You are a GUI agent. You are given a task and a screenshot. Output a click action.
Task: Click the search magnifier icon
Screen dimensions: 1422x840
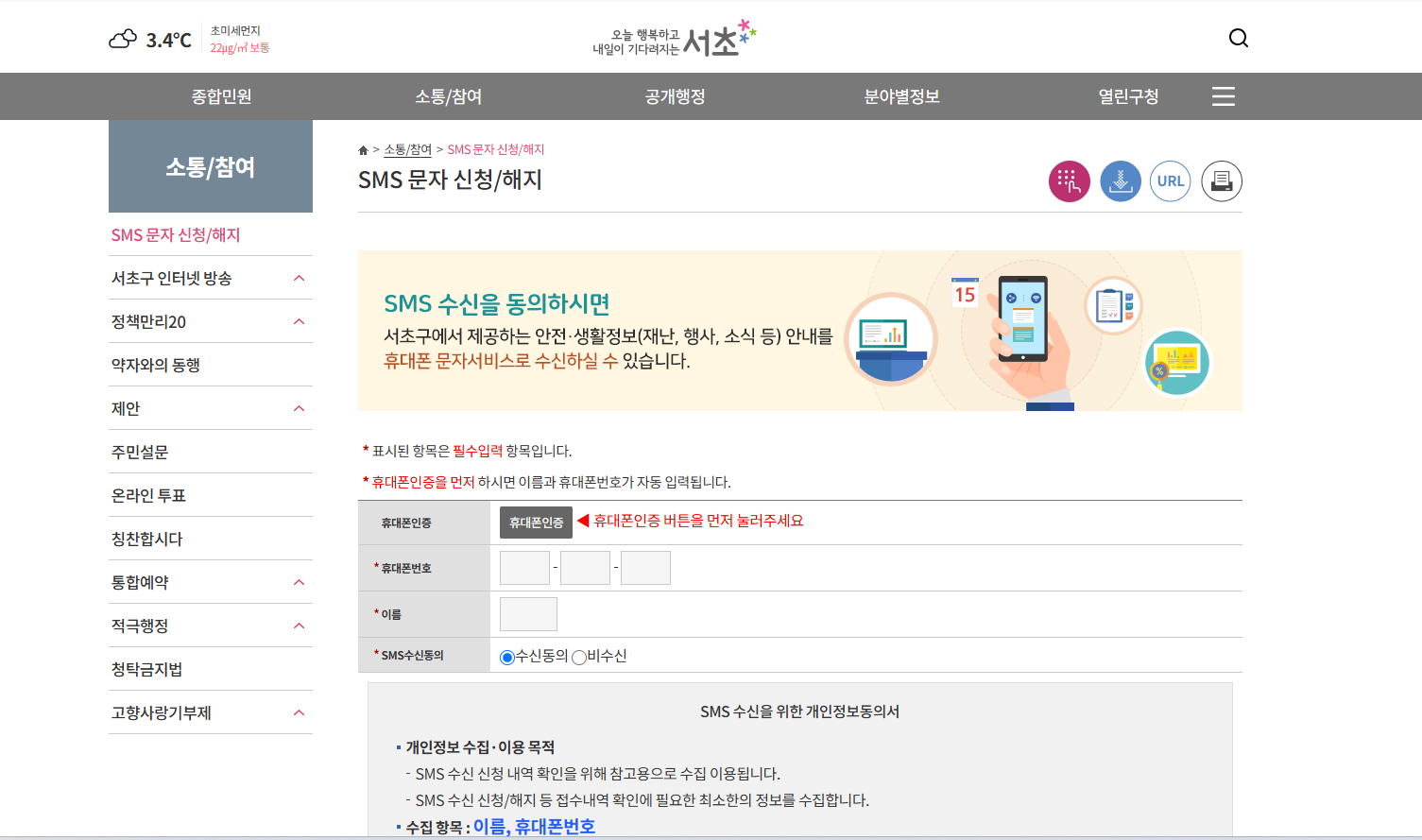pyautogui.click(x=1239, y=38)
